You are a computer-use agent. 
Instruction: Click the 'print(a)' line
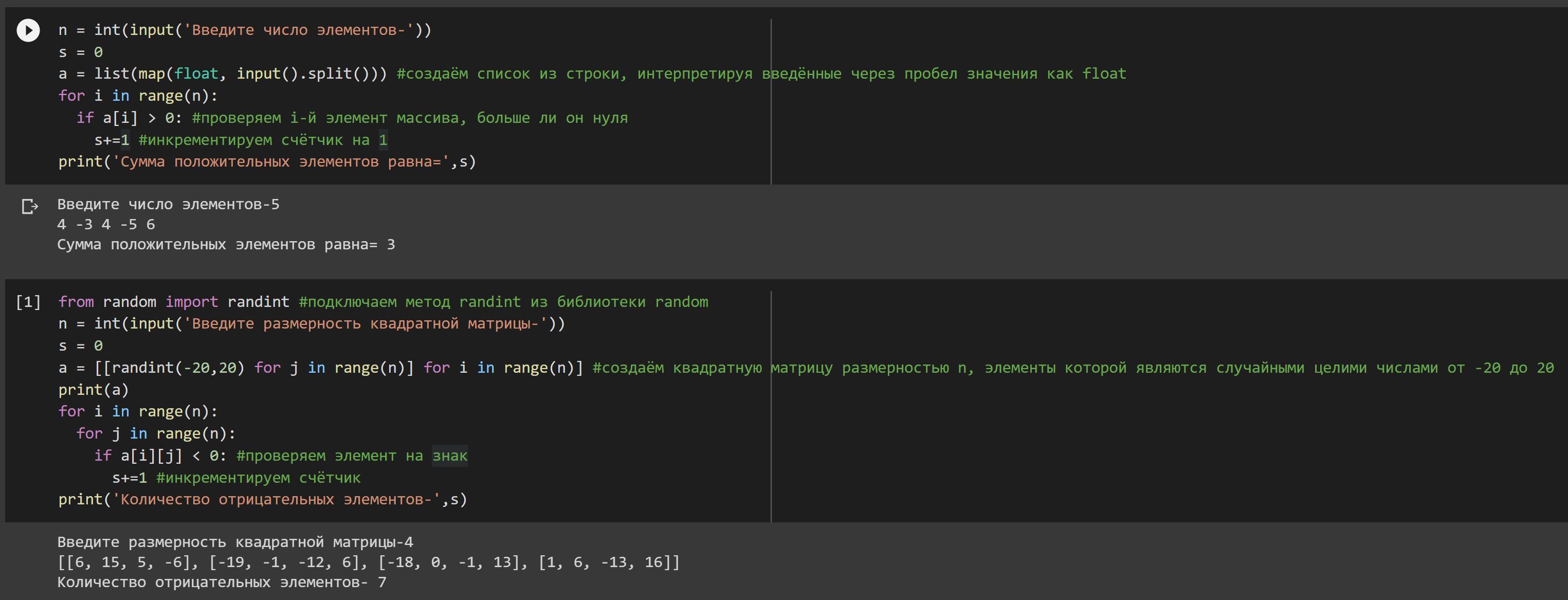(94, 389)
